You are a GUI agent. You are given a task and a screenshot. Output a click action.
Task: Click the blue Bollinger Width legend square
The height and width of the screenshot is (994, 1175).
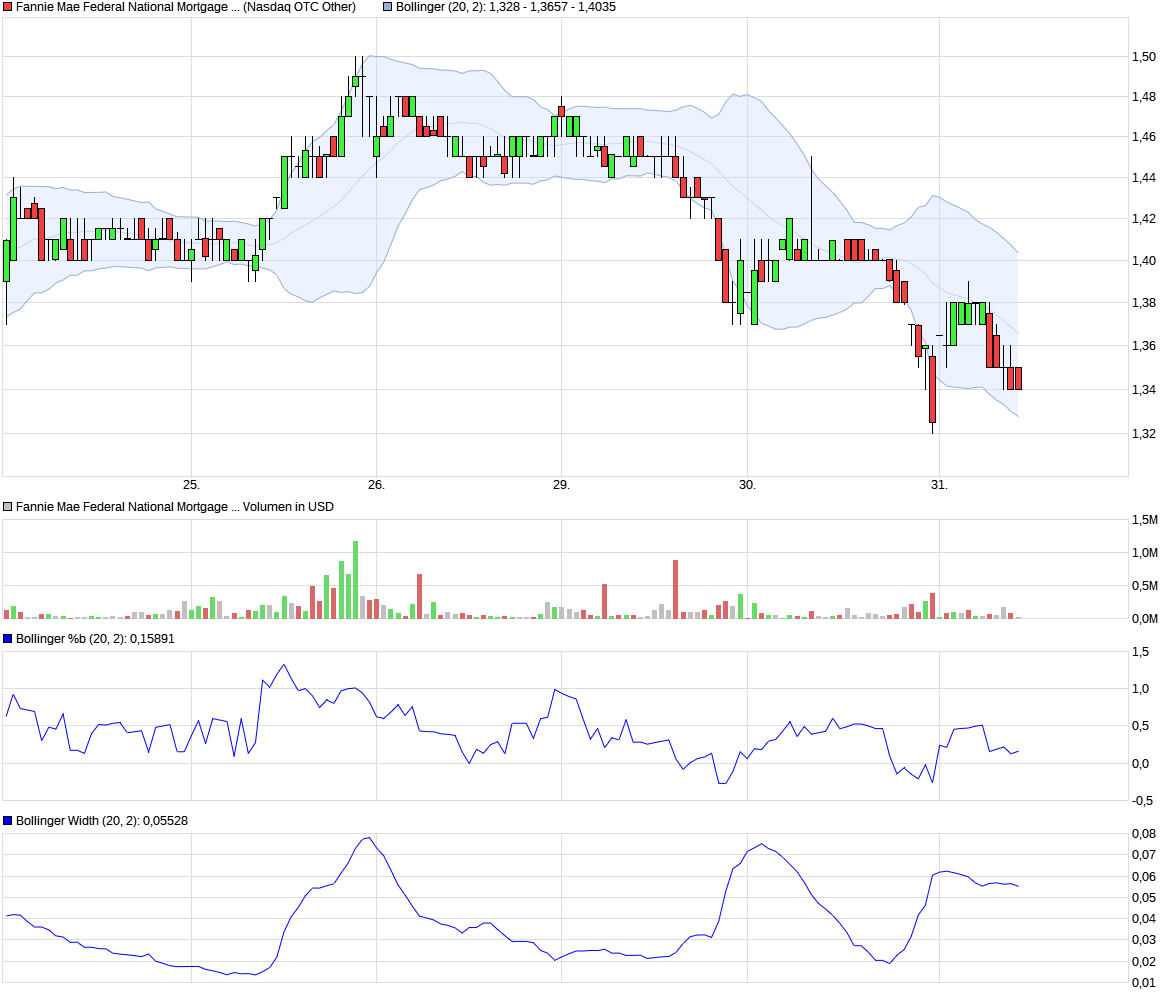pos(7,820)
